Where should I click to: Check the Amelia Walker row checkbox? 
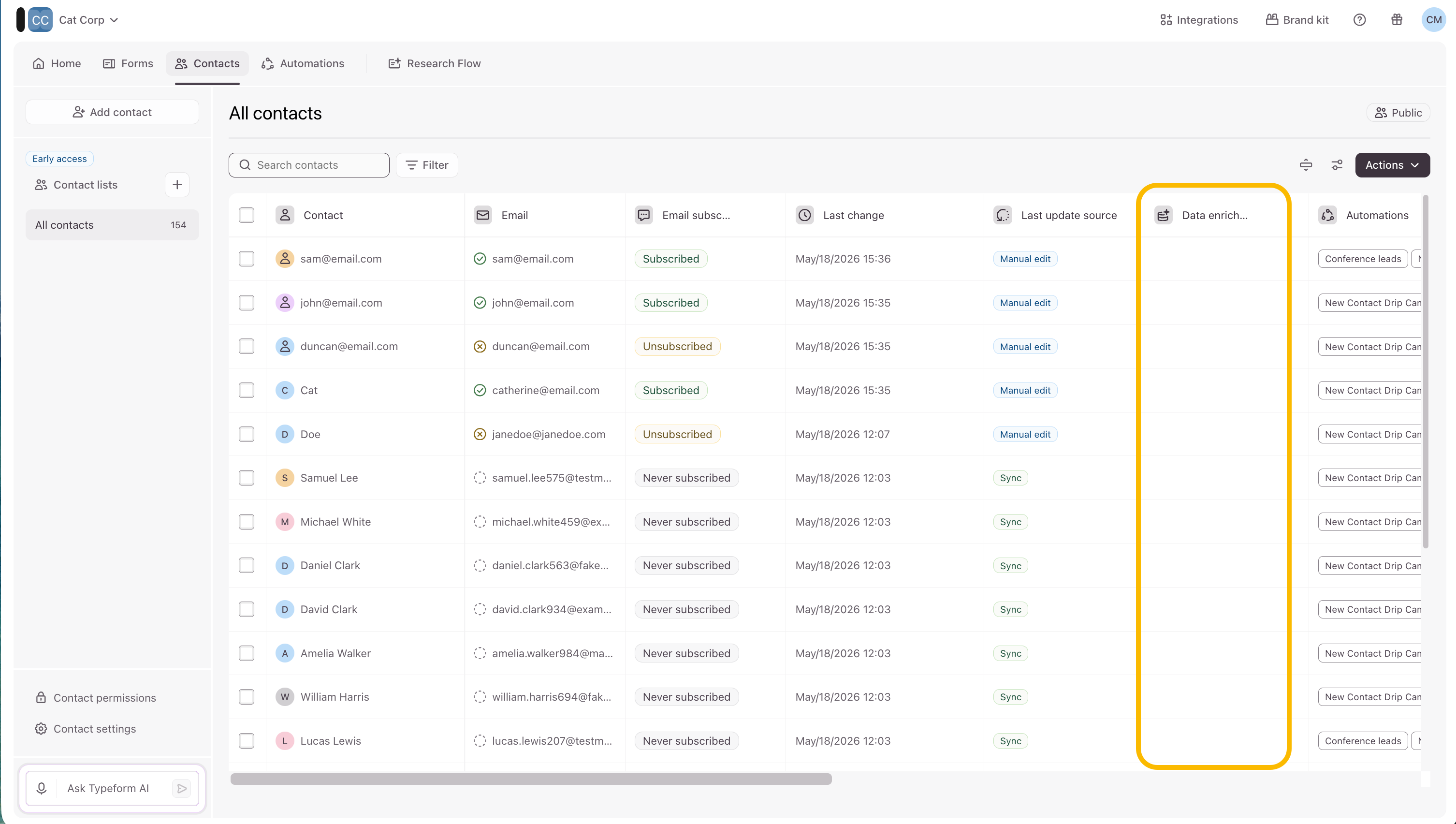pos(247,653)
